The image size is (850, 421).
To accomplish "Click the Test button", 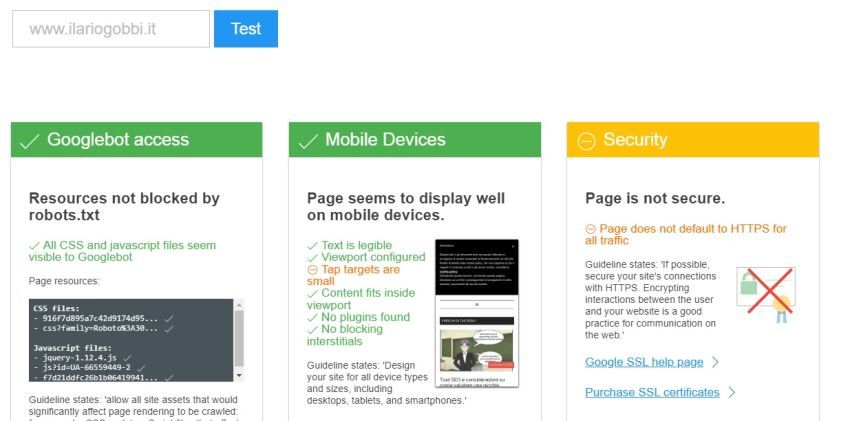I will (x=246, y=29).
